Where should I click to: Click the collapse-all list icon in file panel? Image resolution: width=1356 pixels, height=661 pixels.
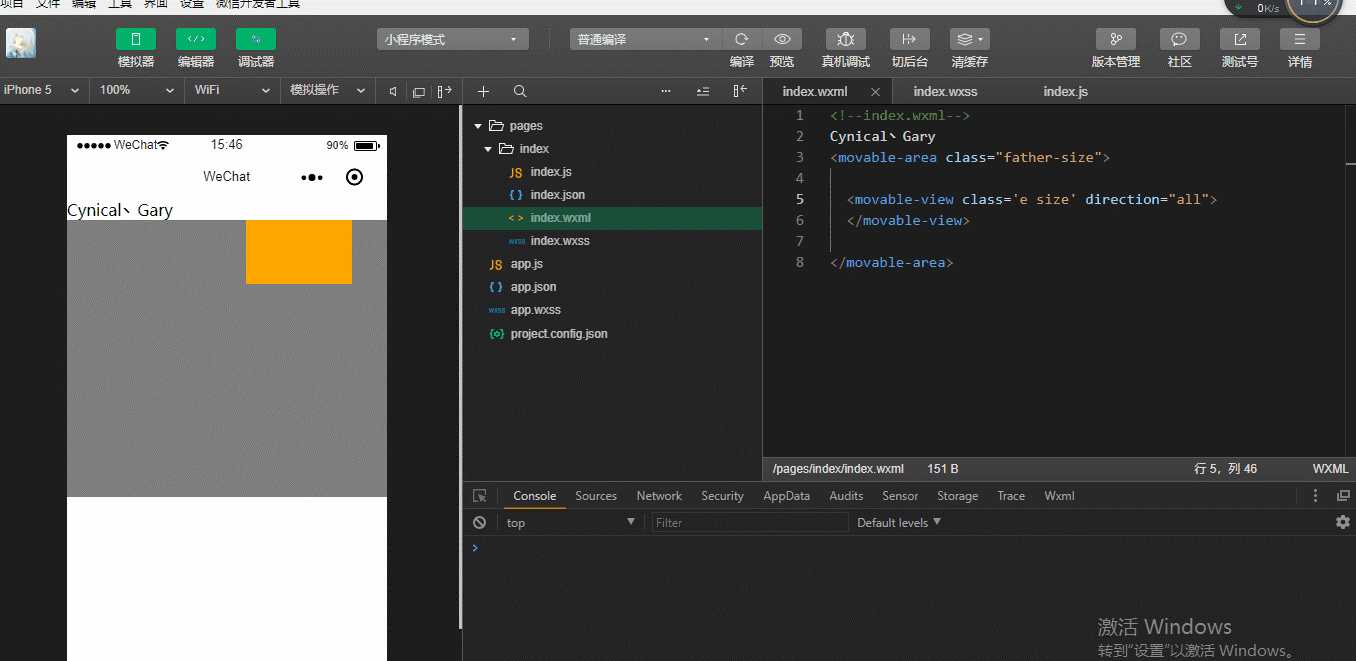703,91
